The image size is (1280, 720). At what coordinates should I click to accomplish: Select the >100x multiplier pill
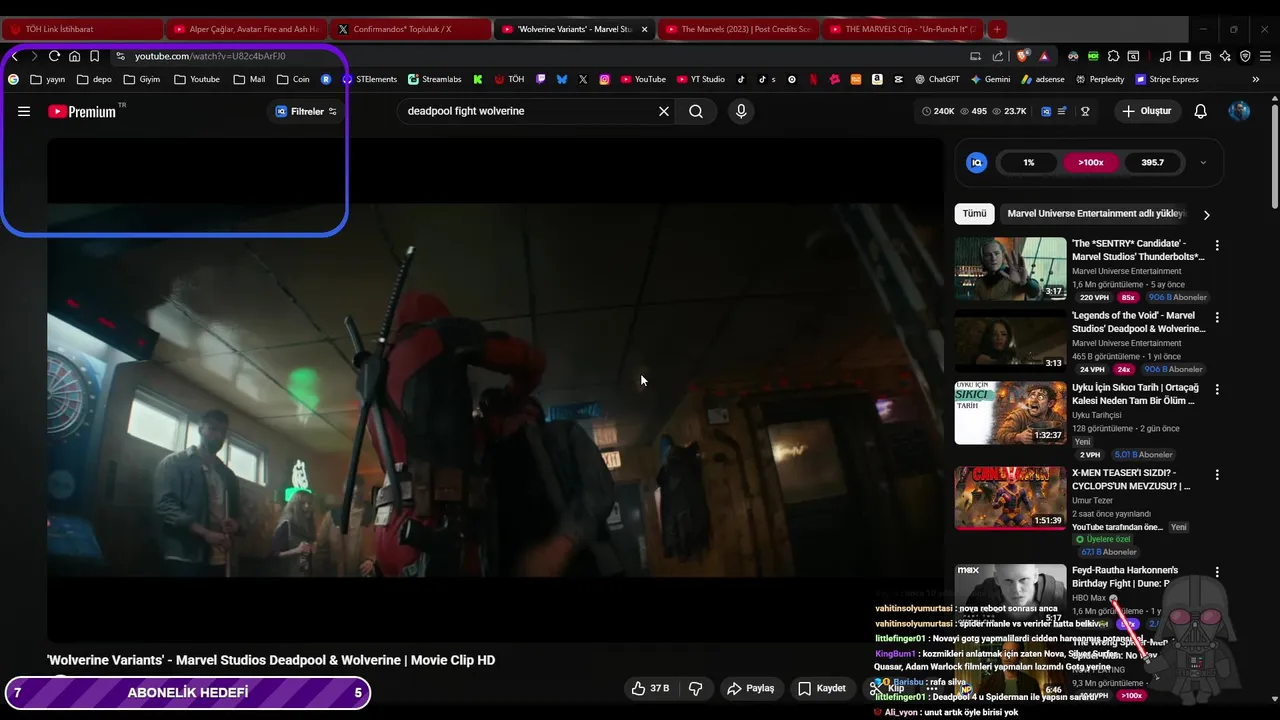tap(1091, 162)
